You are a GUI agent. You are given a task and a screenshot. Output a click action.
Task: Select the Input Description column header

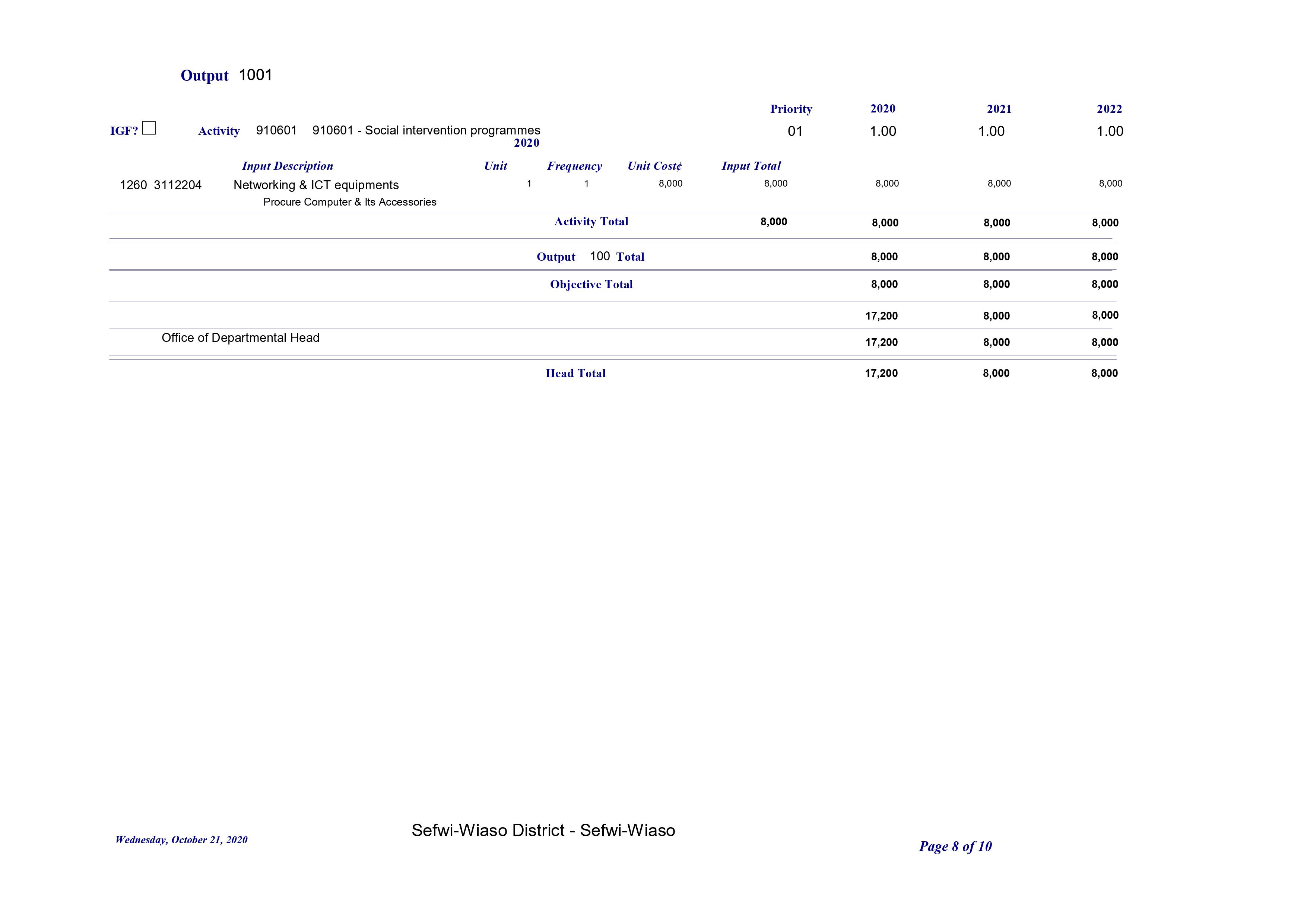click(x=287, y=166)
